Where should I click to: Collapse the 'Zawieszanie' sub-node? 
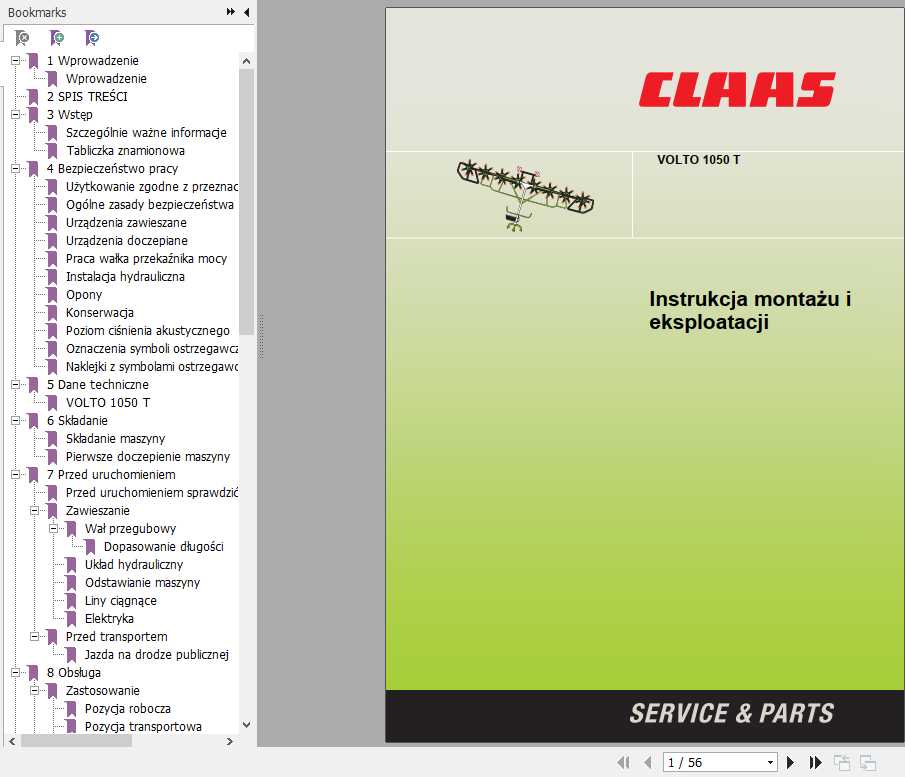coord(35,510)
